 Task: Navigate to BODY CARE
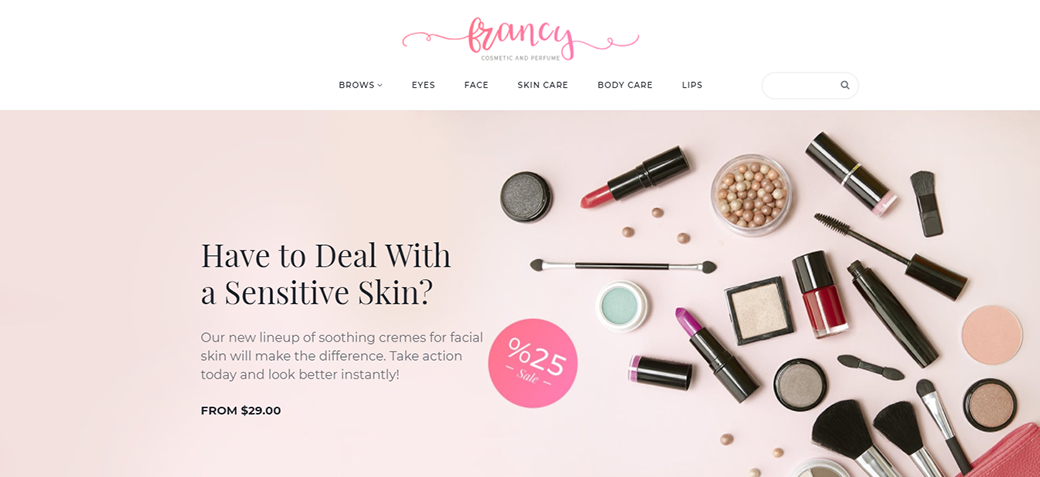625,85
